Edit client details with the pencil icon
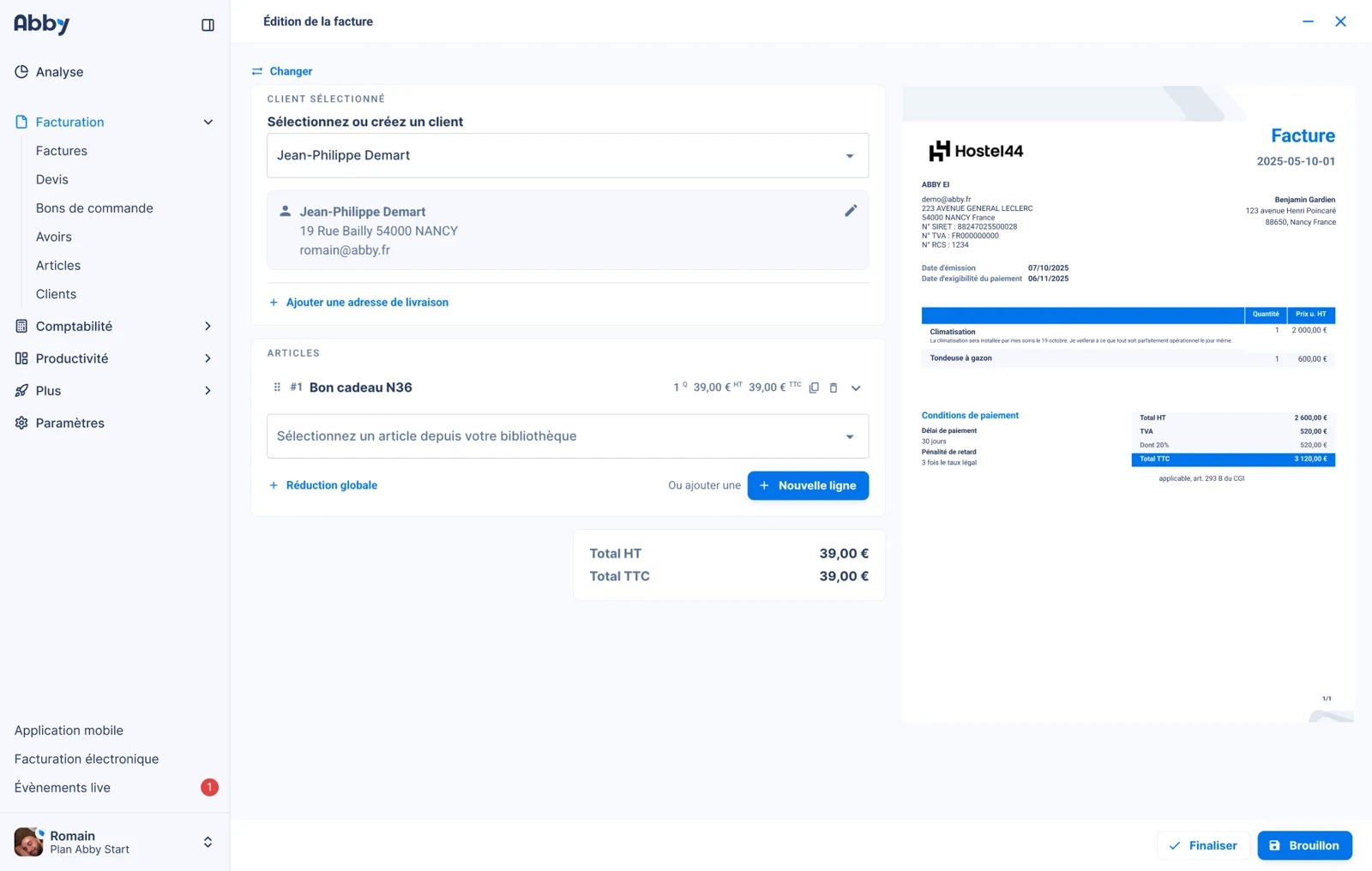 851,211
